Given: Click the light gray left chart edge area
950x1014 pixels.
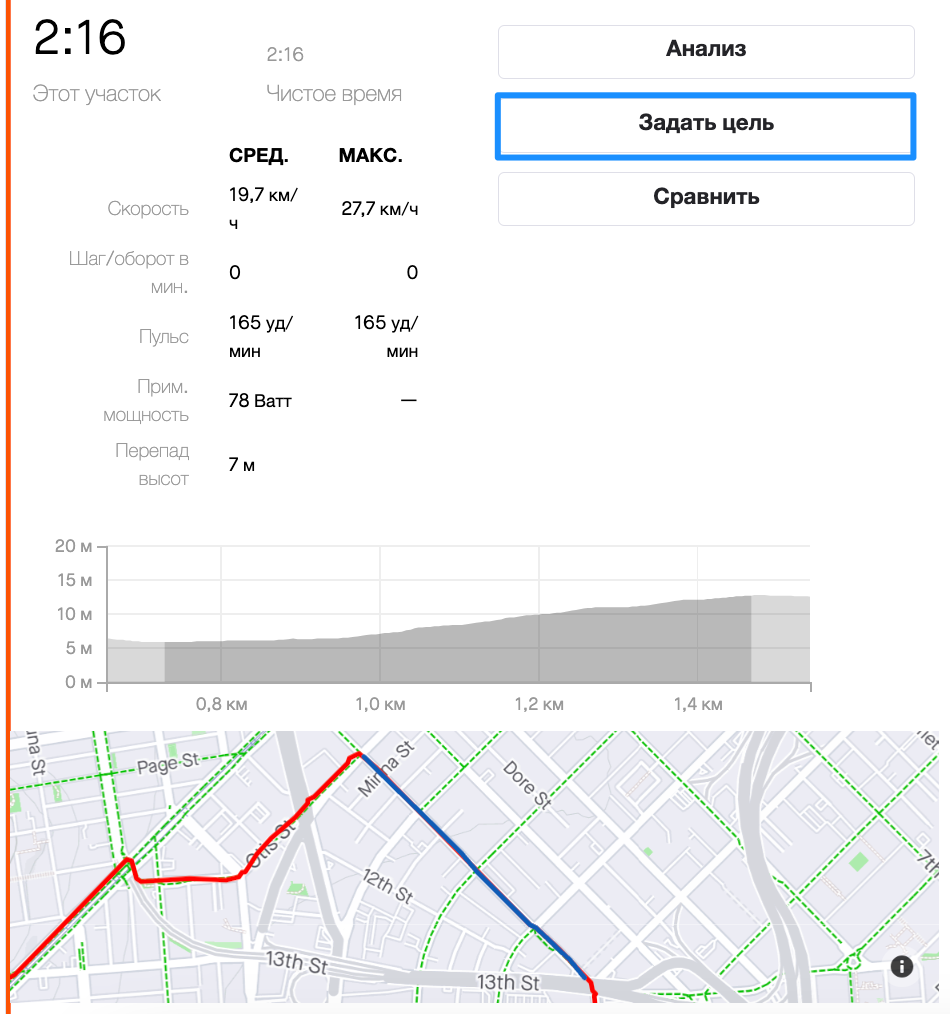Looking at the screenshot, I should click(136, 661).
